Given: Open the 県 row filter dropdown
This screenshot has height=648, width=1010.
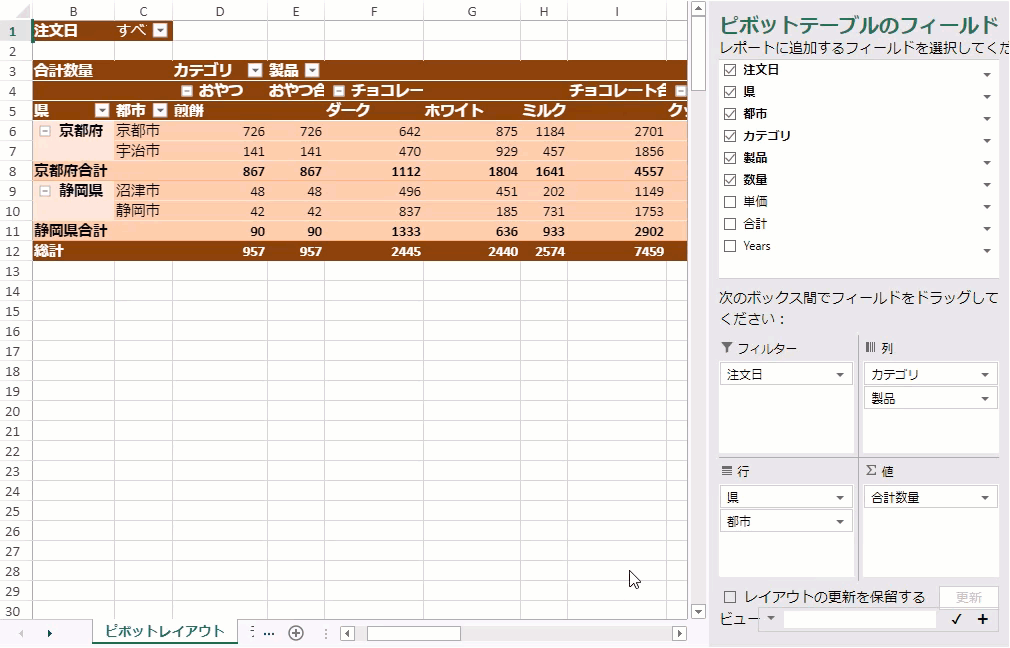Looking at the screenshot, I should click(102, 110).
